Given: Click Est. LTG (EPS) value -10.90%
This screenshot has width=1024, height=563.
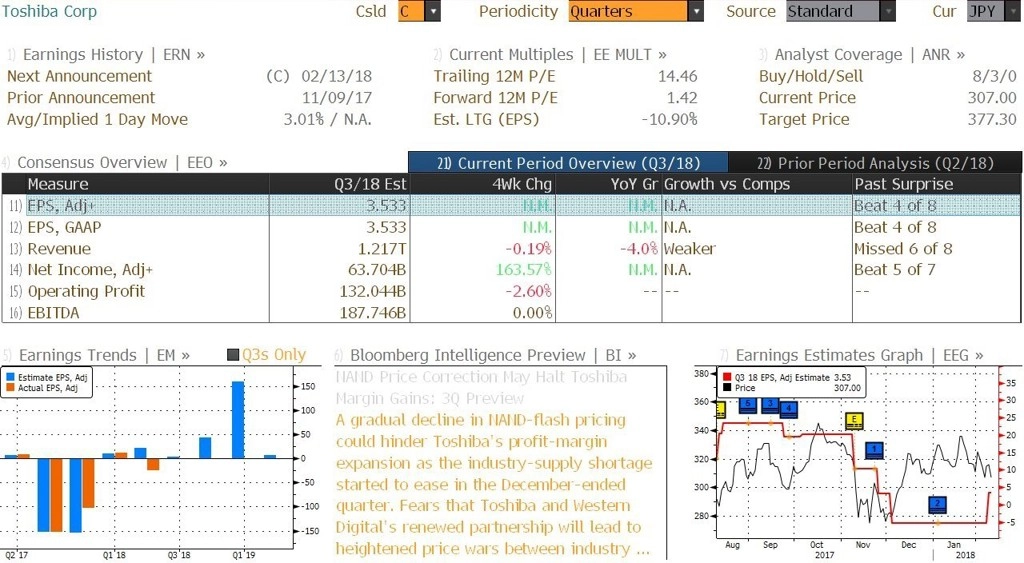Looking at the screenshot, I should click(x=669, y=120).
